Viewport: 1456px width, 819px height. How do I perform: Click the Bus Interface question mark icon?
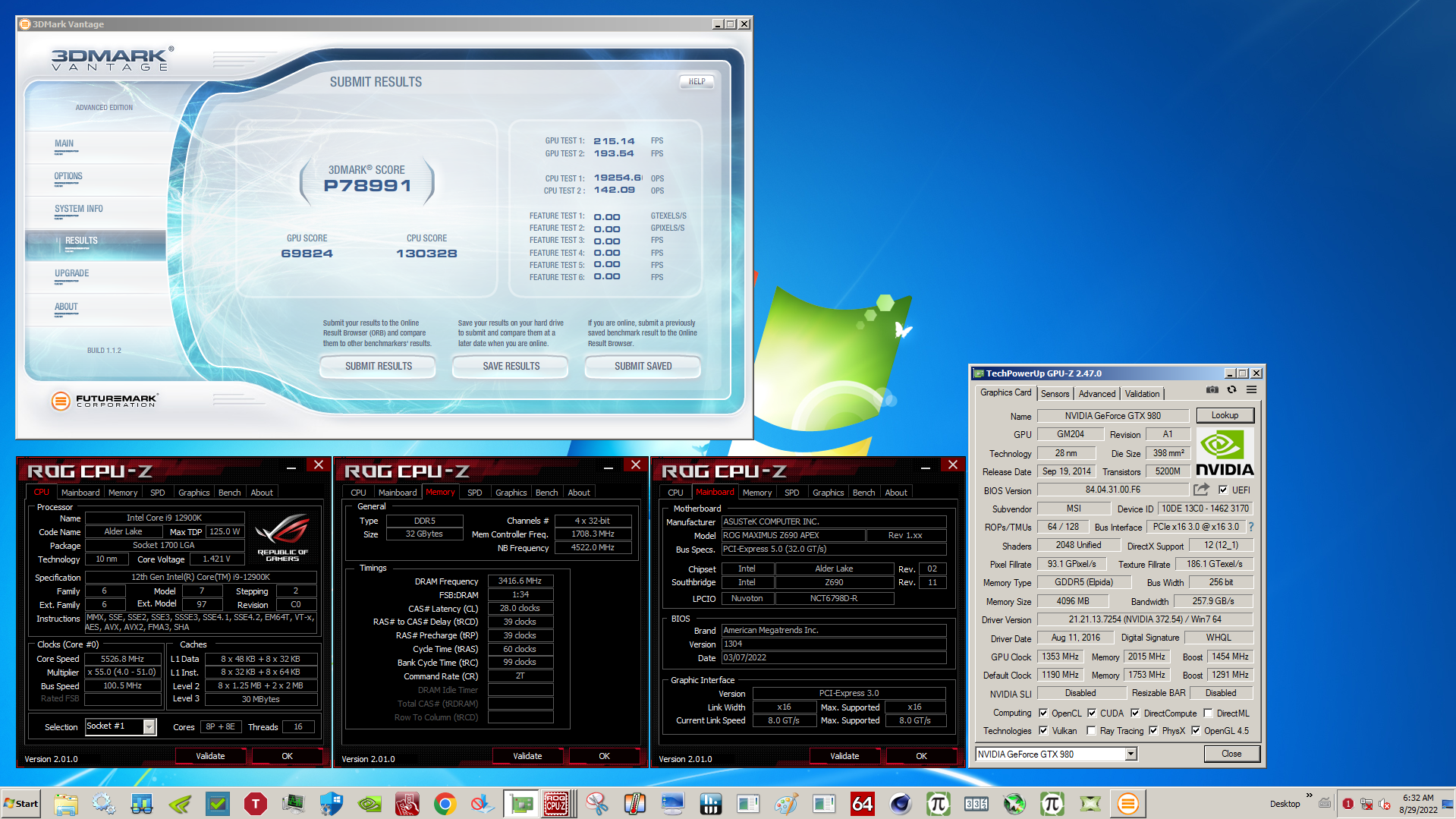[1251, 527]
